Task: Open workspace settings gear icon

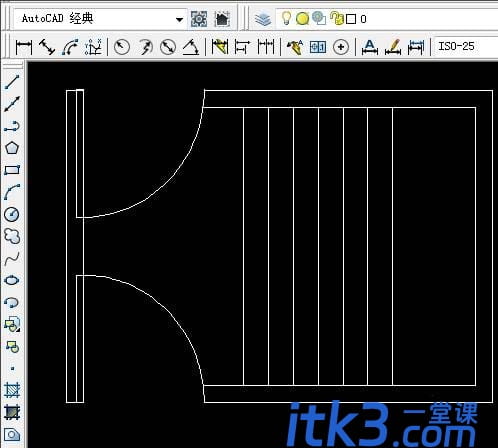Action: pyautogui.click(x=199, y=19)
